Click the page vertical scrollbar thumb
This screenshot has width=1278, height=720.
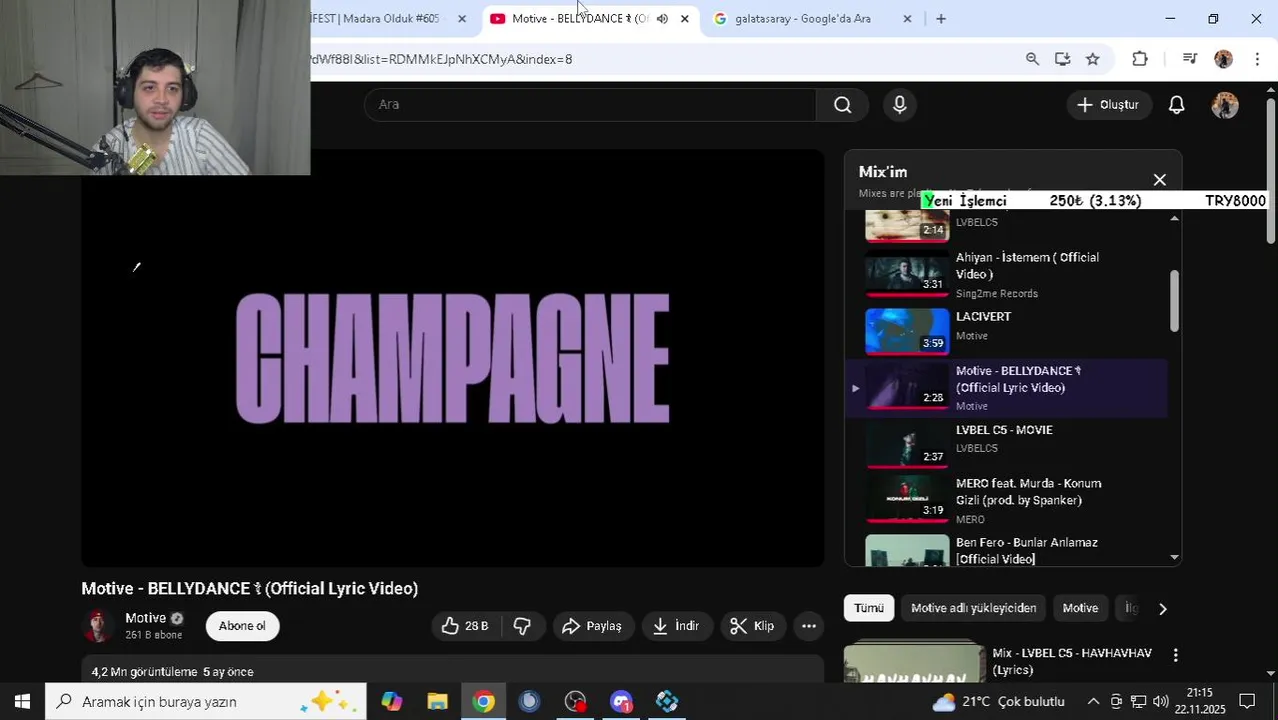point(1271,170)
